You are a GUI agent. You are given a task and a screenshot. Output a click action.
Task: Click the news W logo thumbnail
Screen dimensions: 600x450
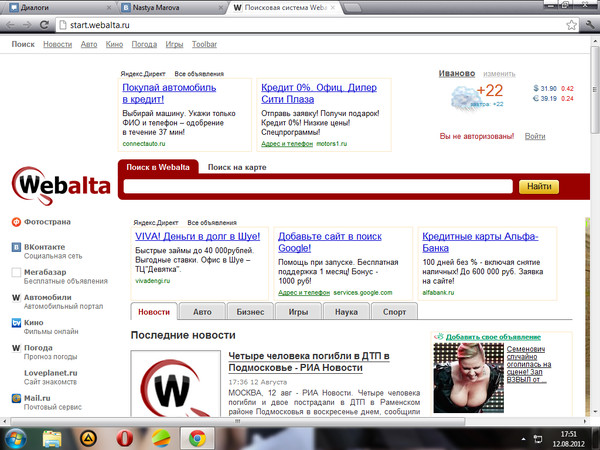(x=176, y=383)
